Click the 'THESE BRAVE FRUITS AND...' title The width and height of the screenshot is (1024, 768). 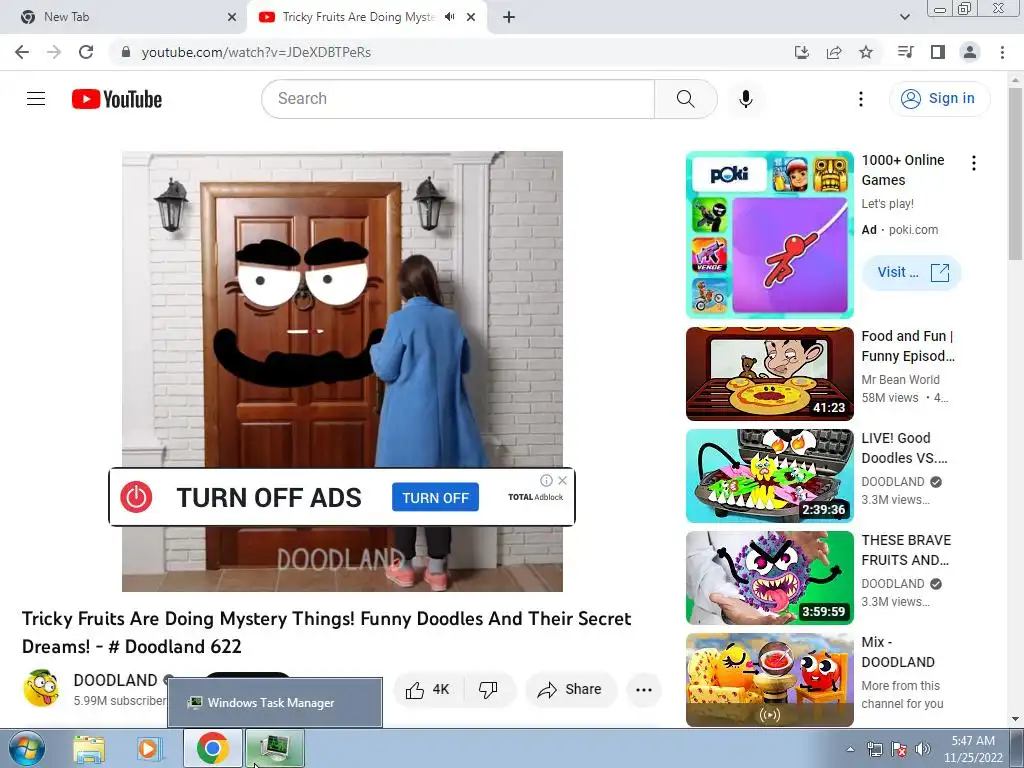coord(906,550)
